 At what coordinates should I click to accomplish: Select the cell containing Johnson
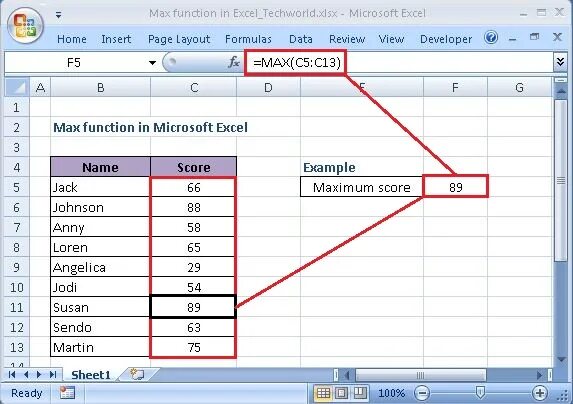click(100, 207)
